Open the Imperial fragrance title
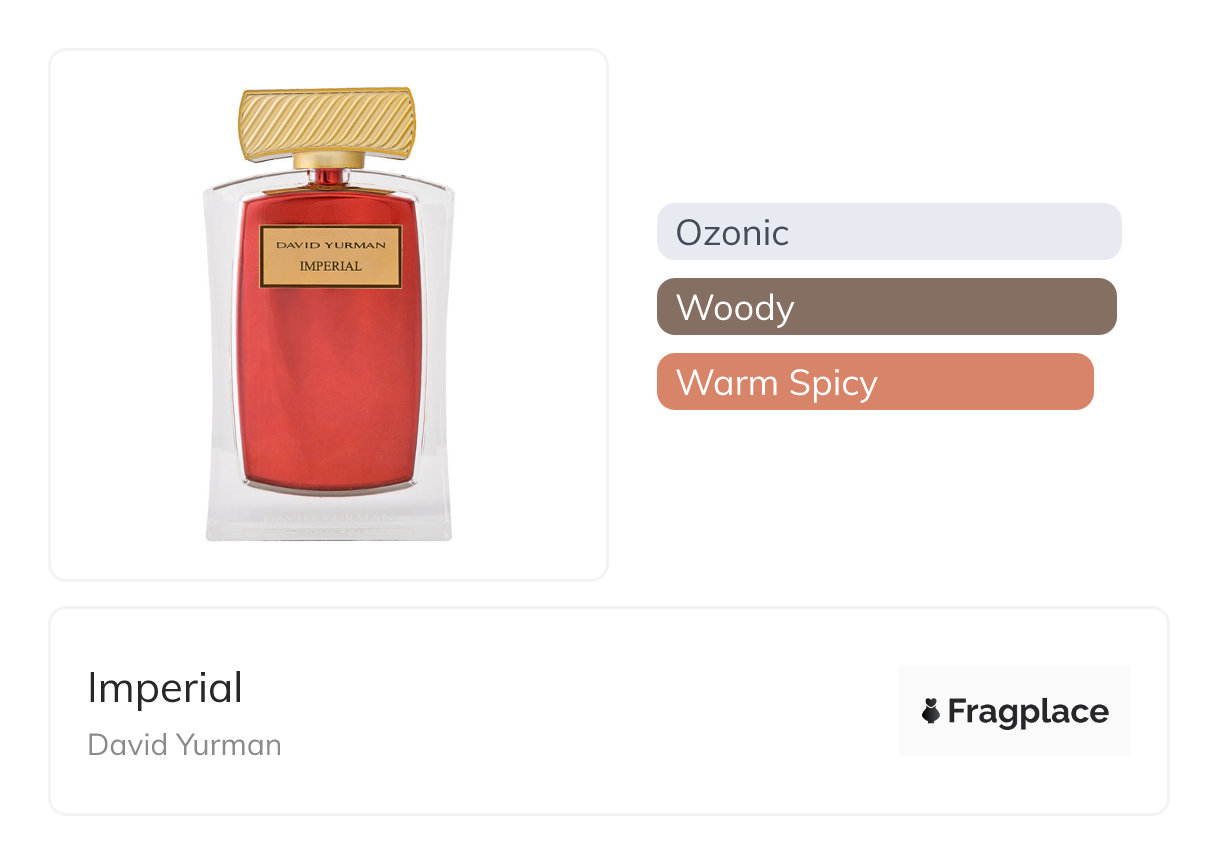 tap(165, 688)
